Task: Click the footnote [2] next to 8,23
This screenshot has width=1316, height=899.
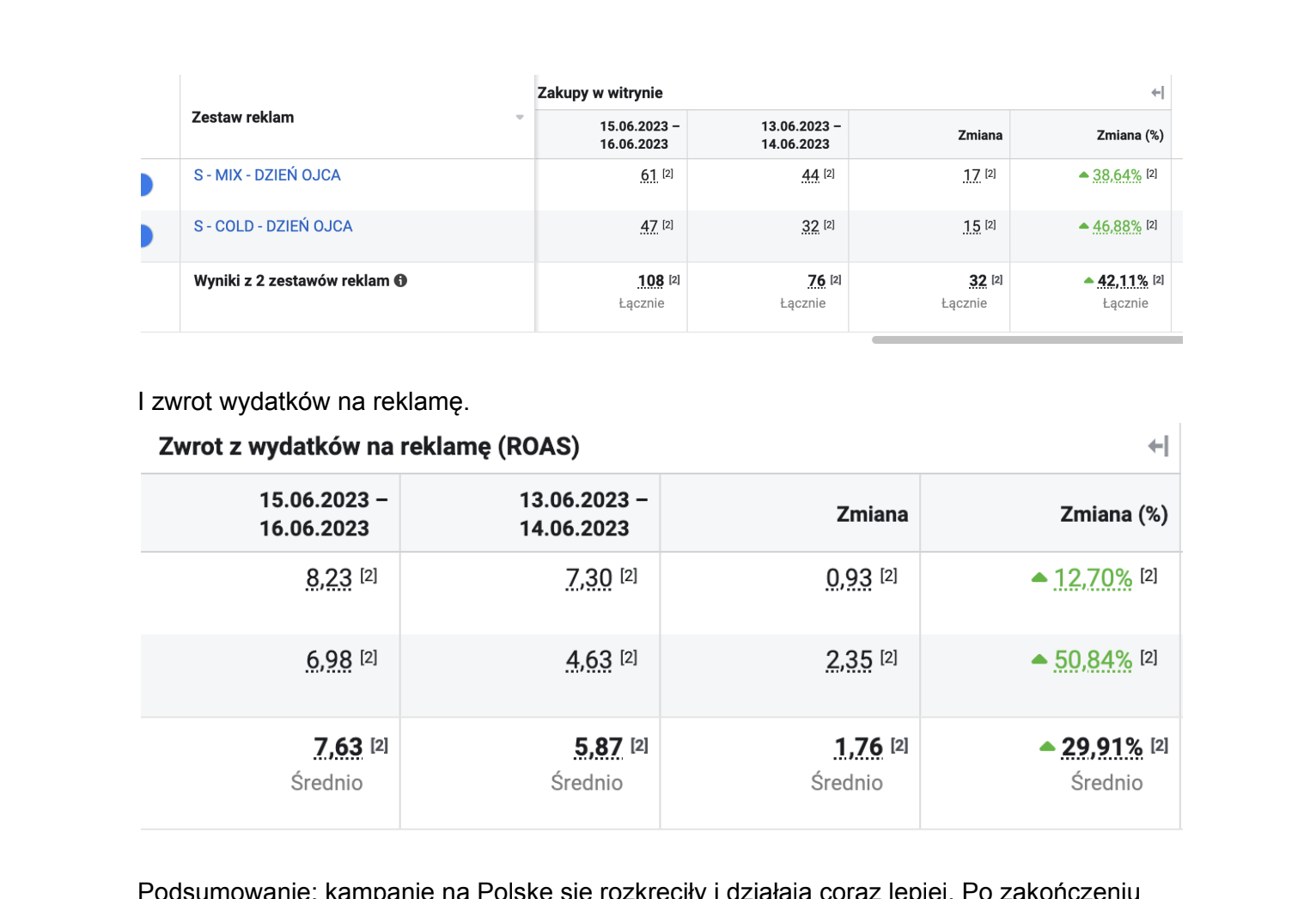Action: coord(369,576)
